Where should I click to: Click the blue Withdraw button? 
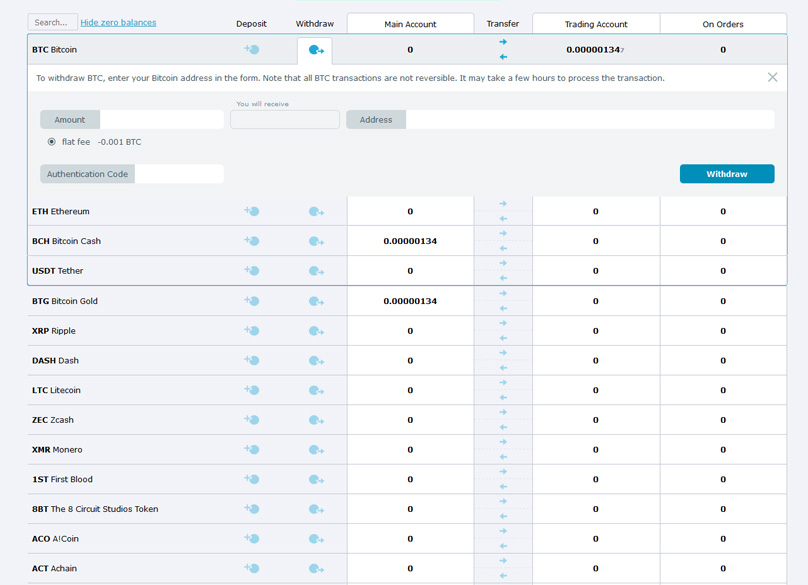[x=727, y=174]
